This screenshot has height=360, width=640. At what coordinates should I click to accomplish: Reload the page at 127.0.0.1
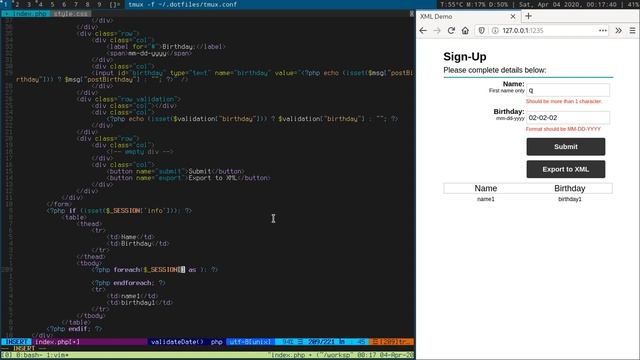[x=451, y=31]
